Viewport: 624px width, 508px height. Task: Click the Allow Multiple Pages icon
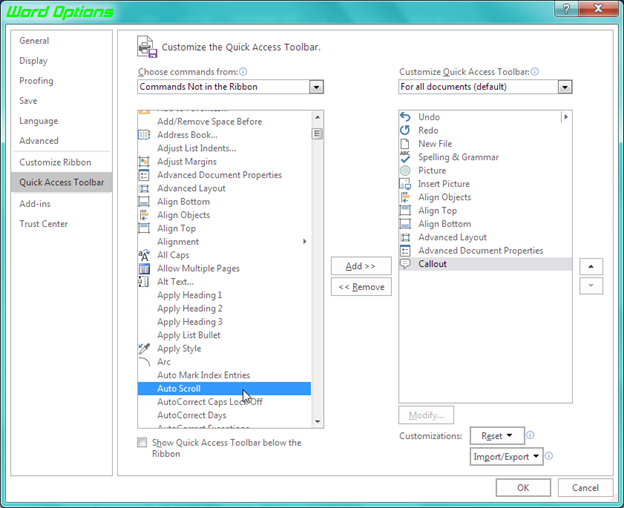144,269
